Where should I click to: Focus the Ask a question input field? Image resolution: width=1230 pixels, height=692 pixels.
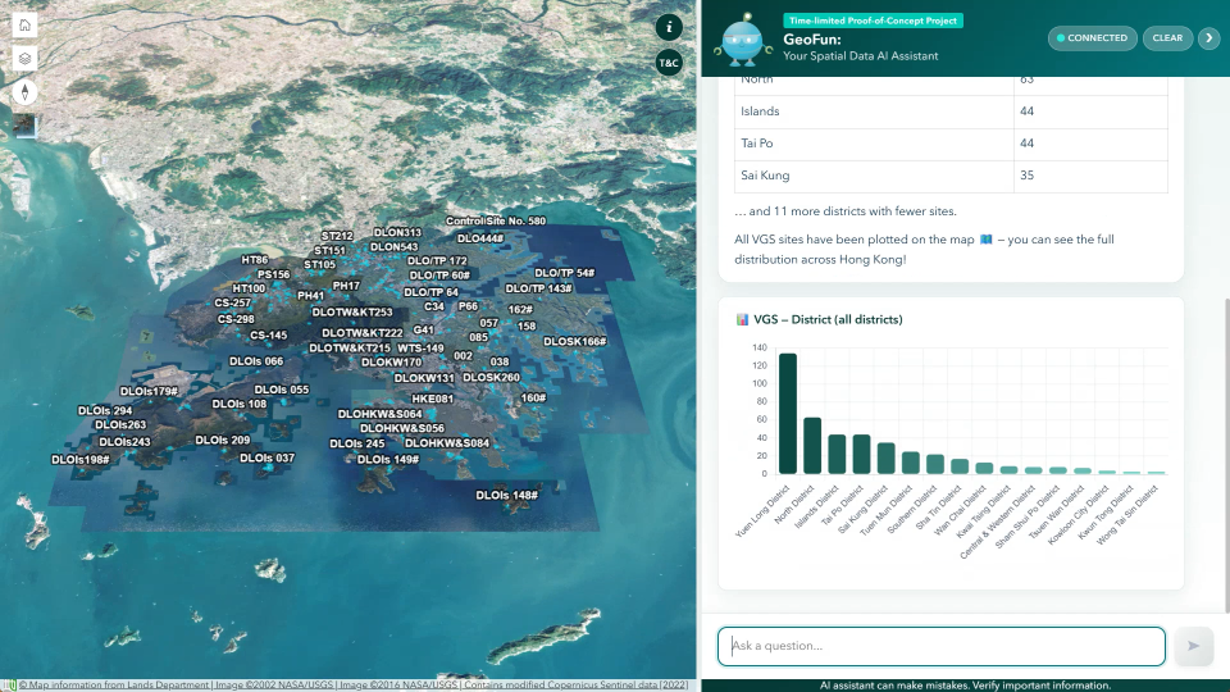pos(941,646)
